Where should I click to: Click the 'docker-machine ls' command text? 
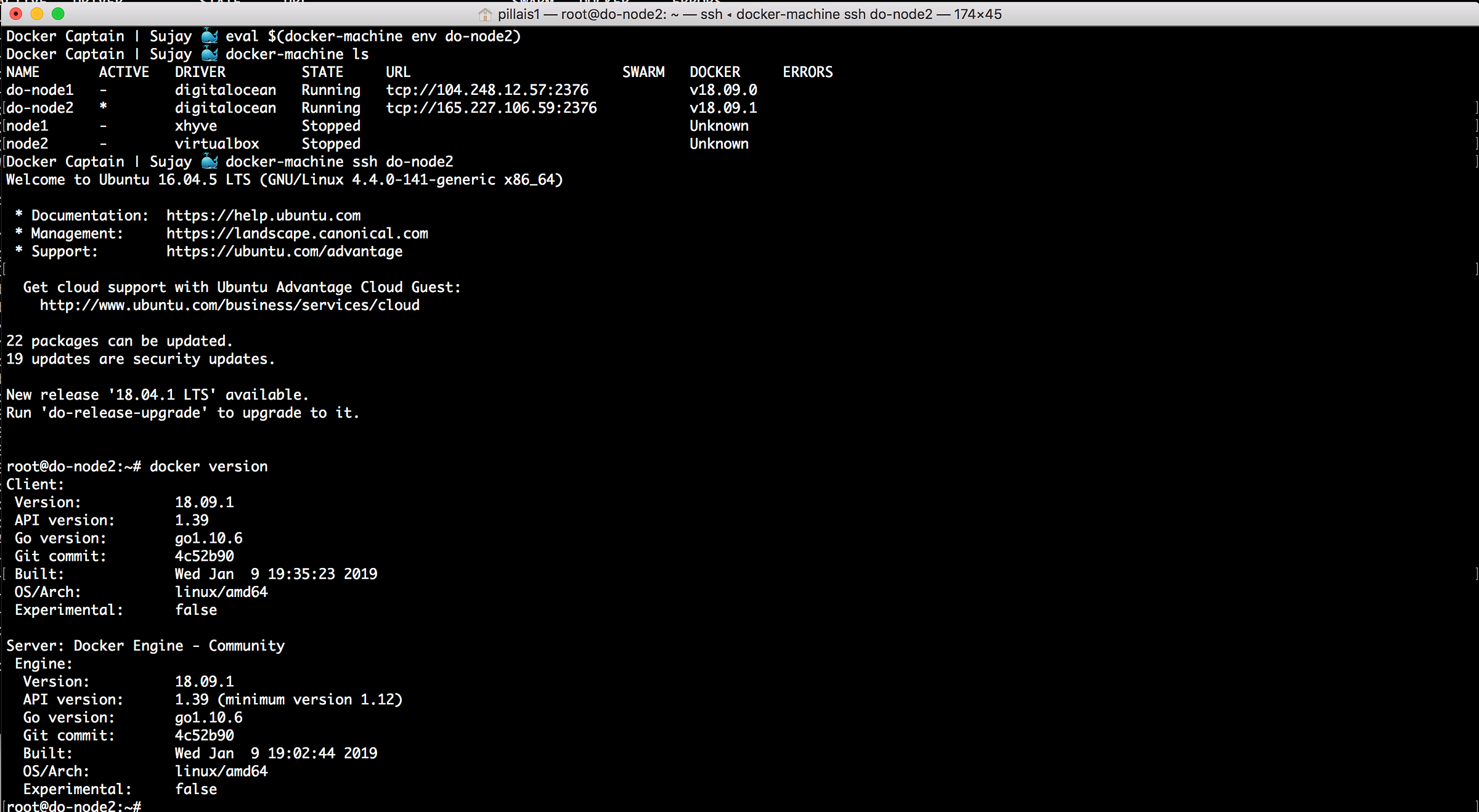pos(297,54)
